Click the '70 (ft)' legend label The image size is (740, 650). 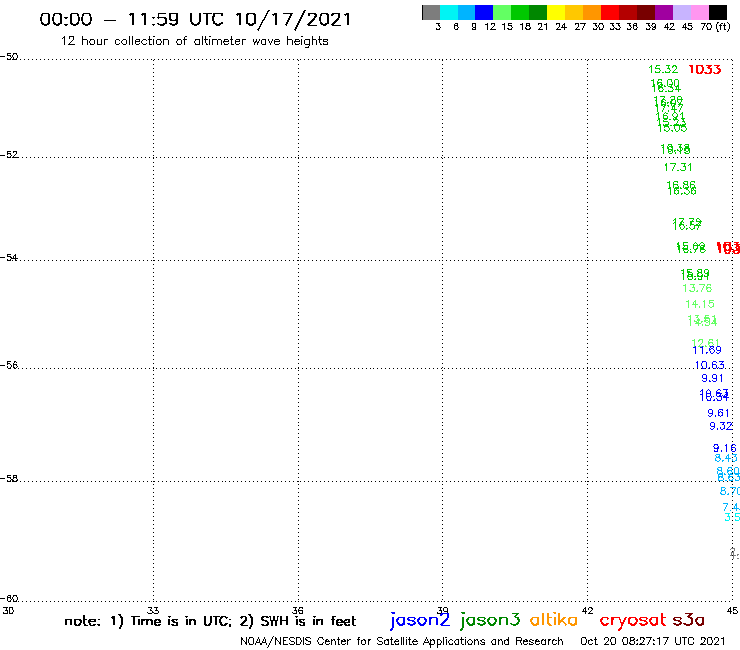[715, 27]
